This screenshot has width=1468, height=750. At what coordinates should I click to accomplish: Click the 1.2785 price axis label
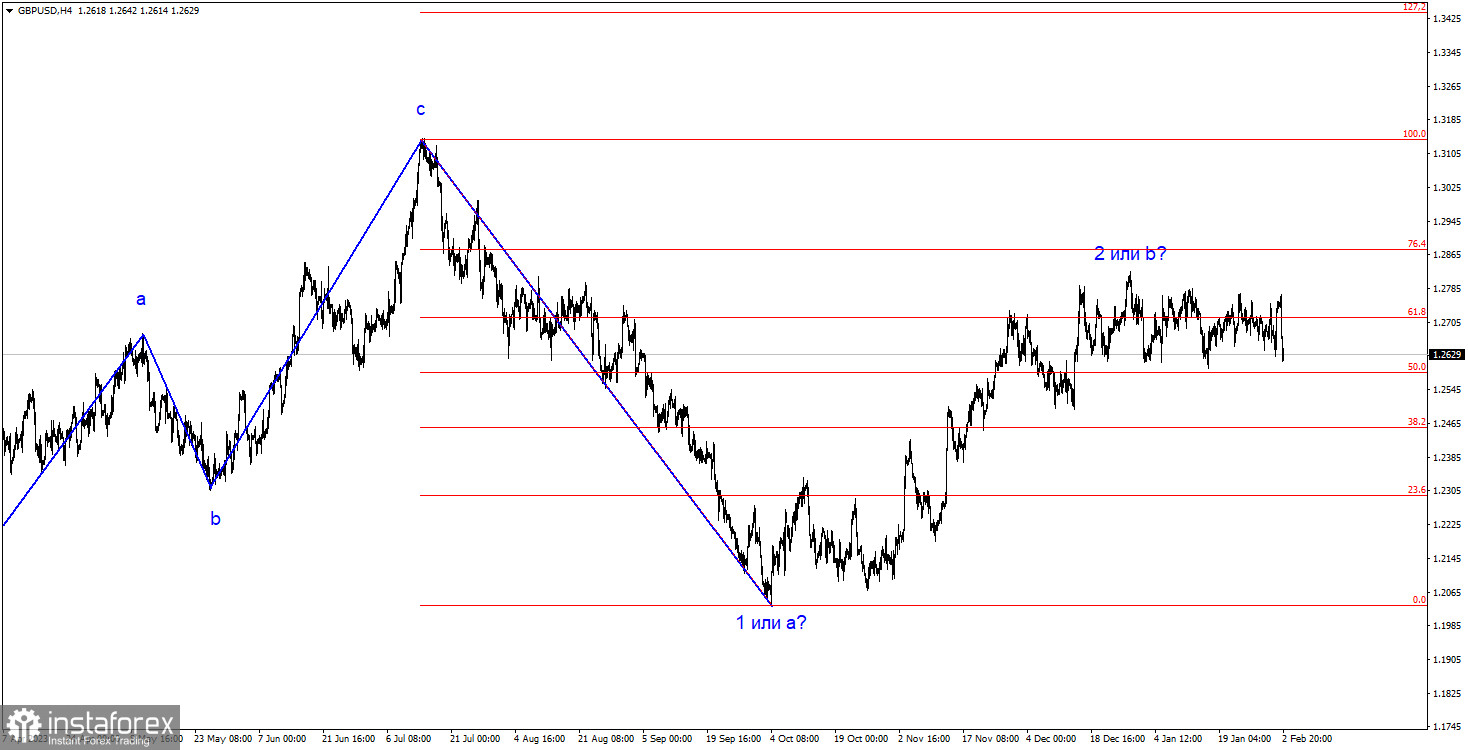pyautogui.click(x=1446, y=289)
